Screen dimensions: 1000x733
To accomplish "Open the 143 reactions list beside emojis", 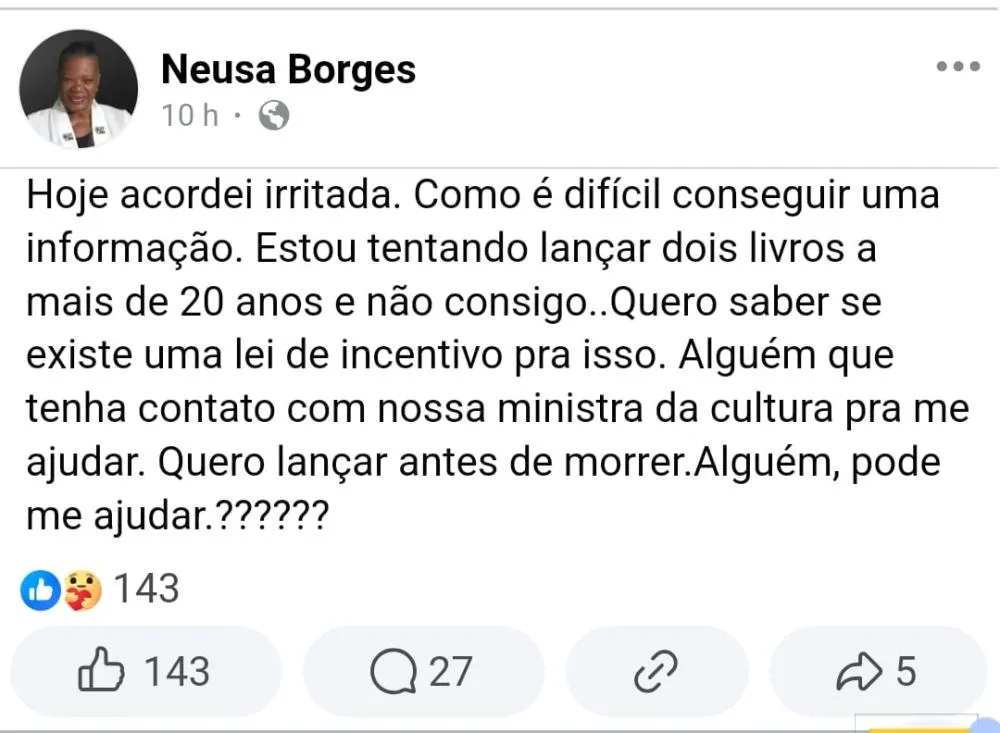I will point(147,588).
